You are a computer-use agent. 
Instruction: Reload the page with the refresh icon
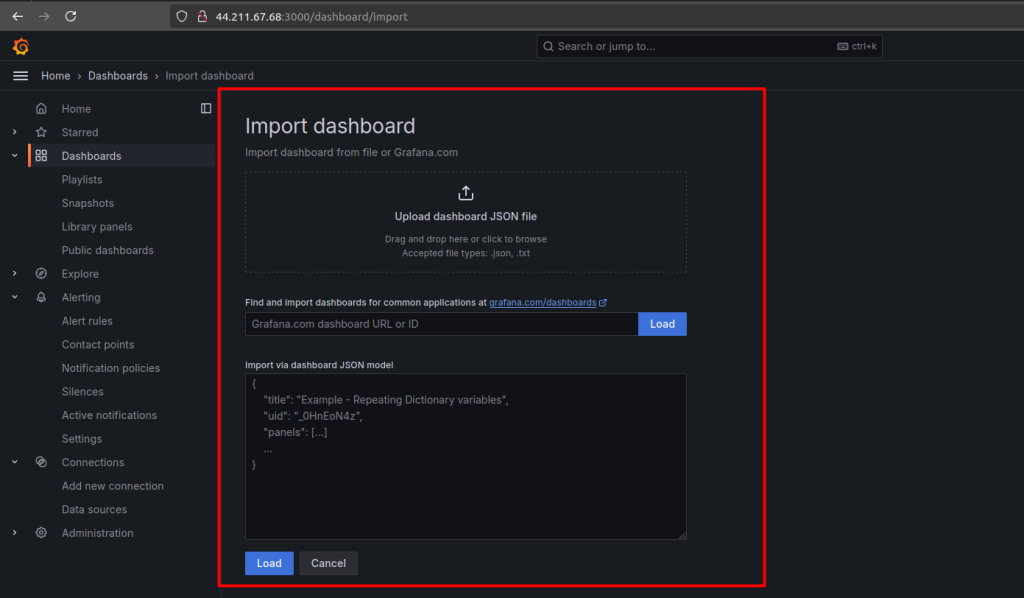click(70, 16)
